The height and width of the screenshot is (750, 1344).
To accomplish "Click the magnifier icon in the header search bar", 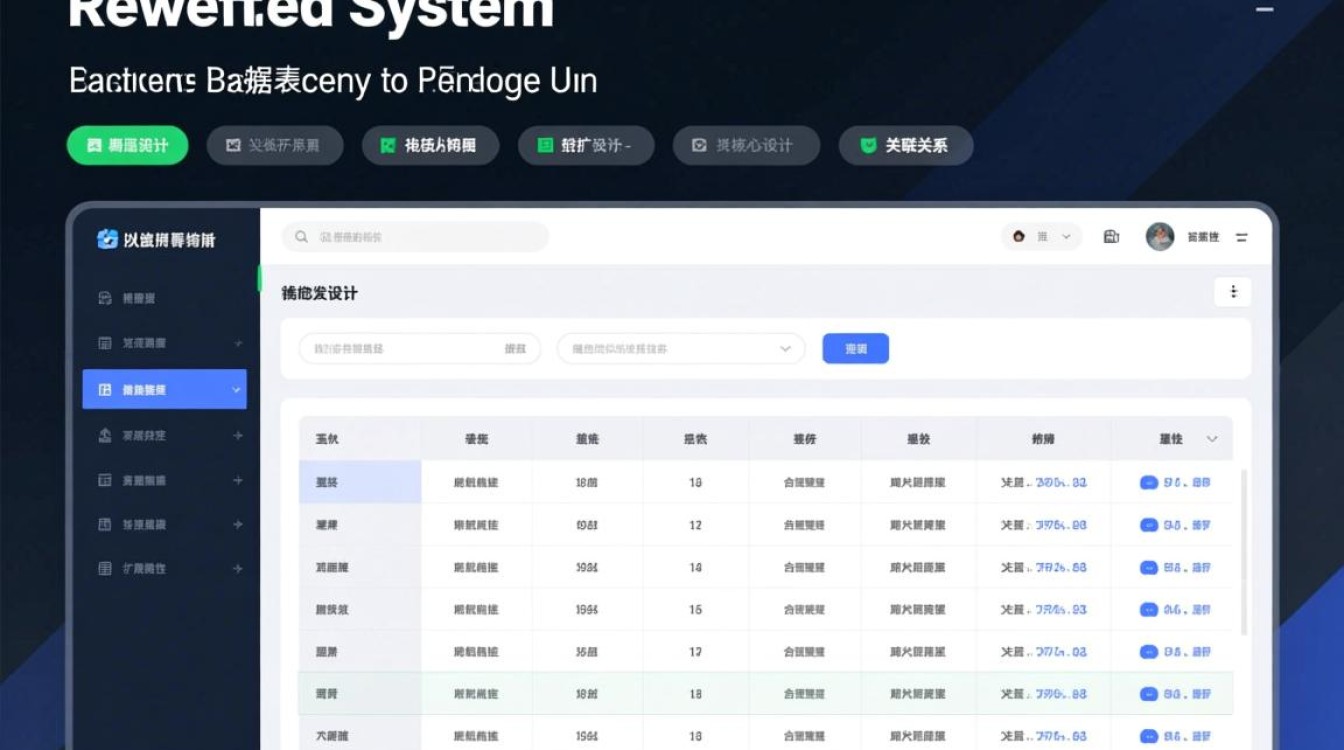I will (x=301, y=237).
